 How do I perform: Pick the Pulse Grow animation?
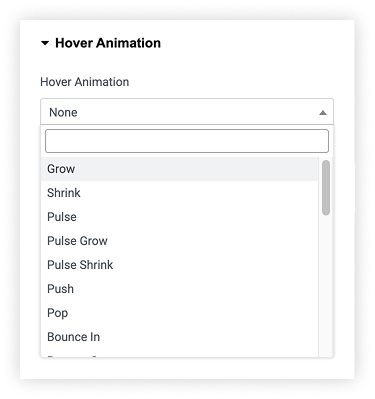pos(179,241)
